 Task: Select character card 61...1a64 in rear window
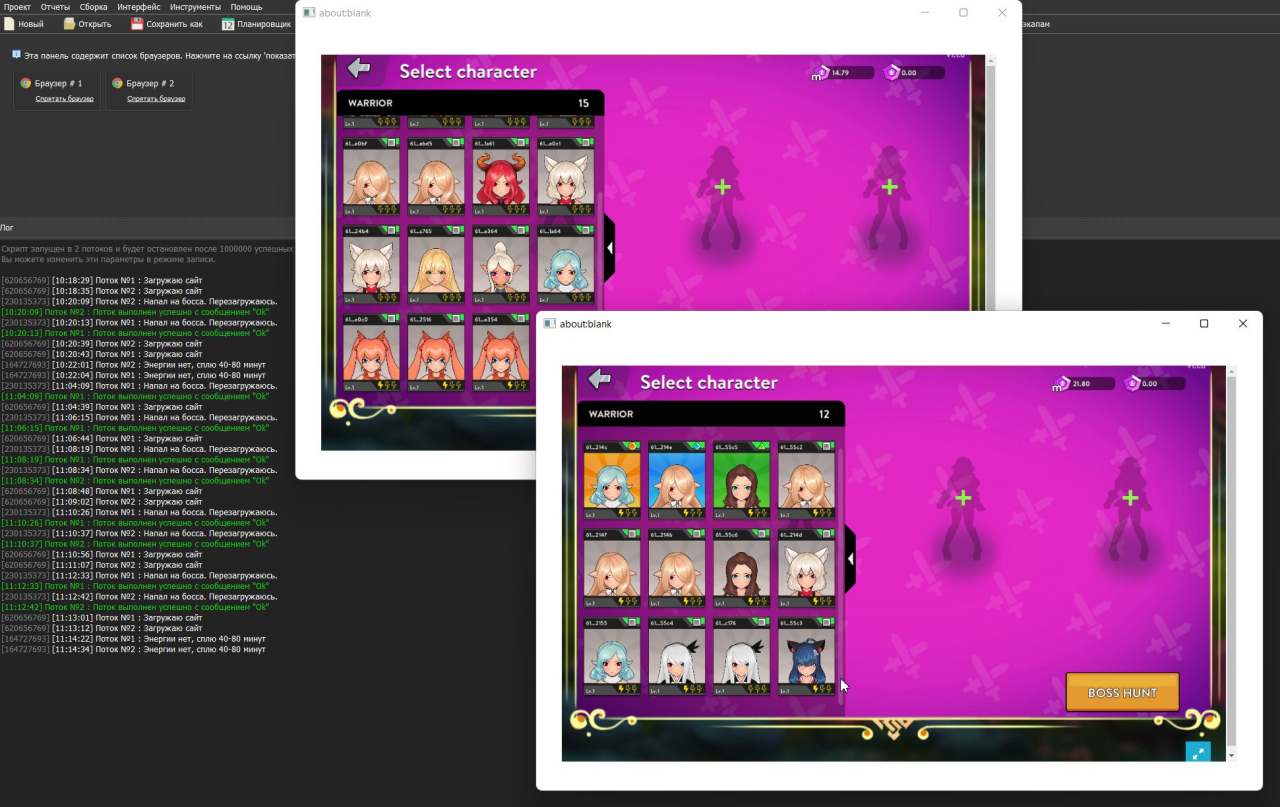pos(566,265)
